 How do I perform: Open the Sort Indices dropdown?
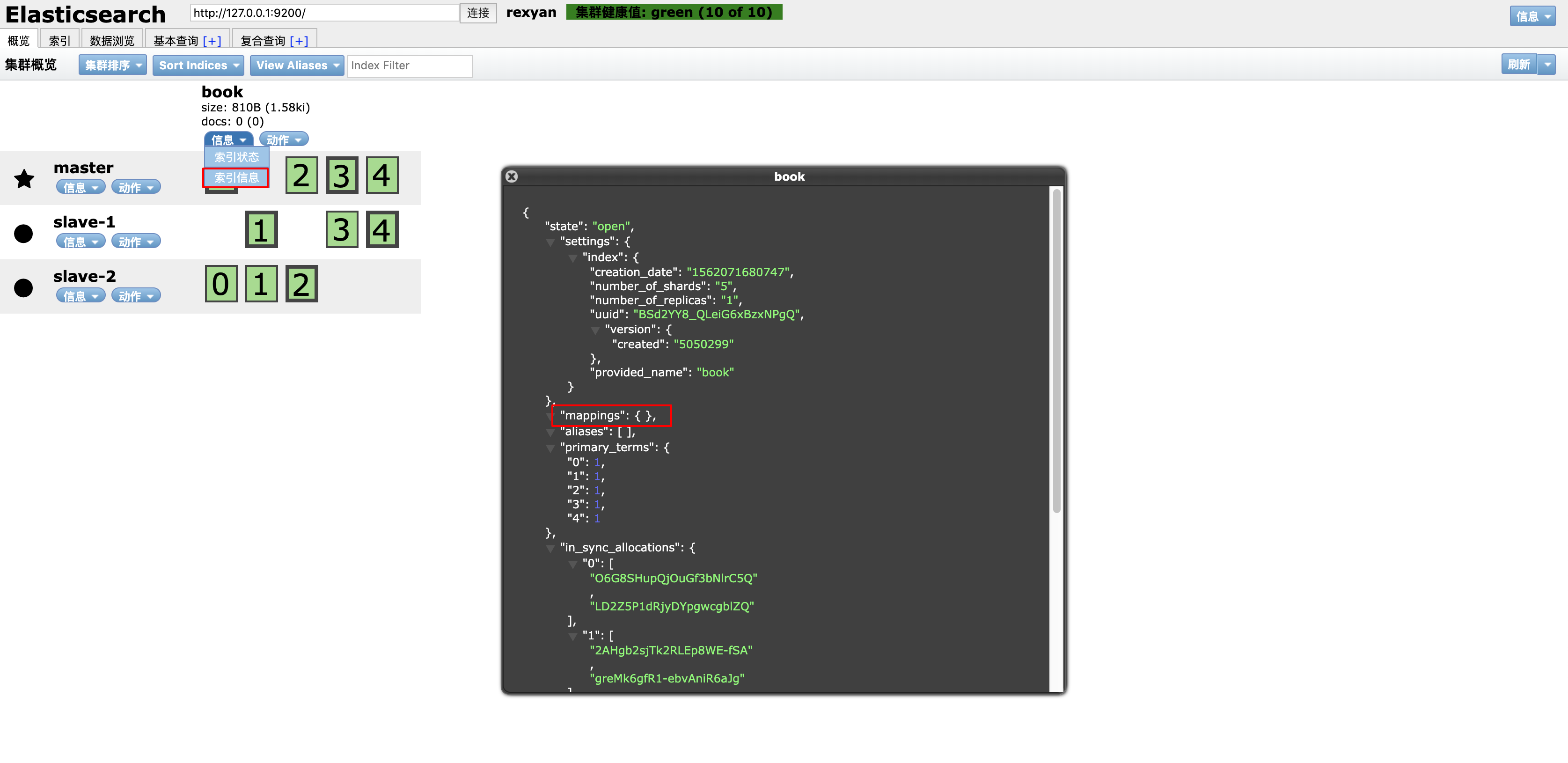(x=198, y=66)
